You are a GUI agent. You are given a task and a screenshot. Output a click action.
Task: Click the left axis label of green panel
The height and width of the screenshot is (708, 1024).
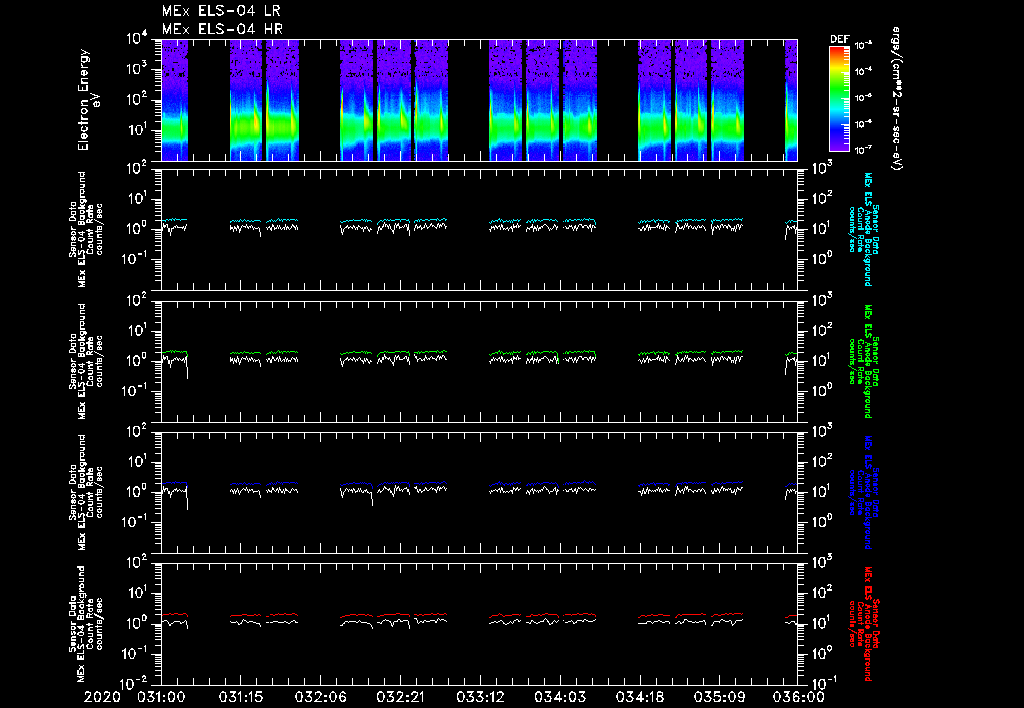coord(86,361)
